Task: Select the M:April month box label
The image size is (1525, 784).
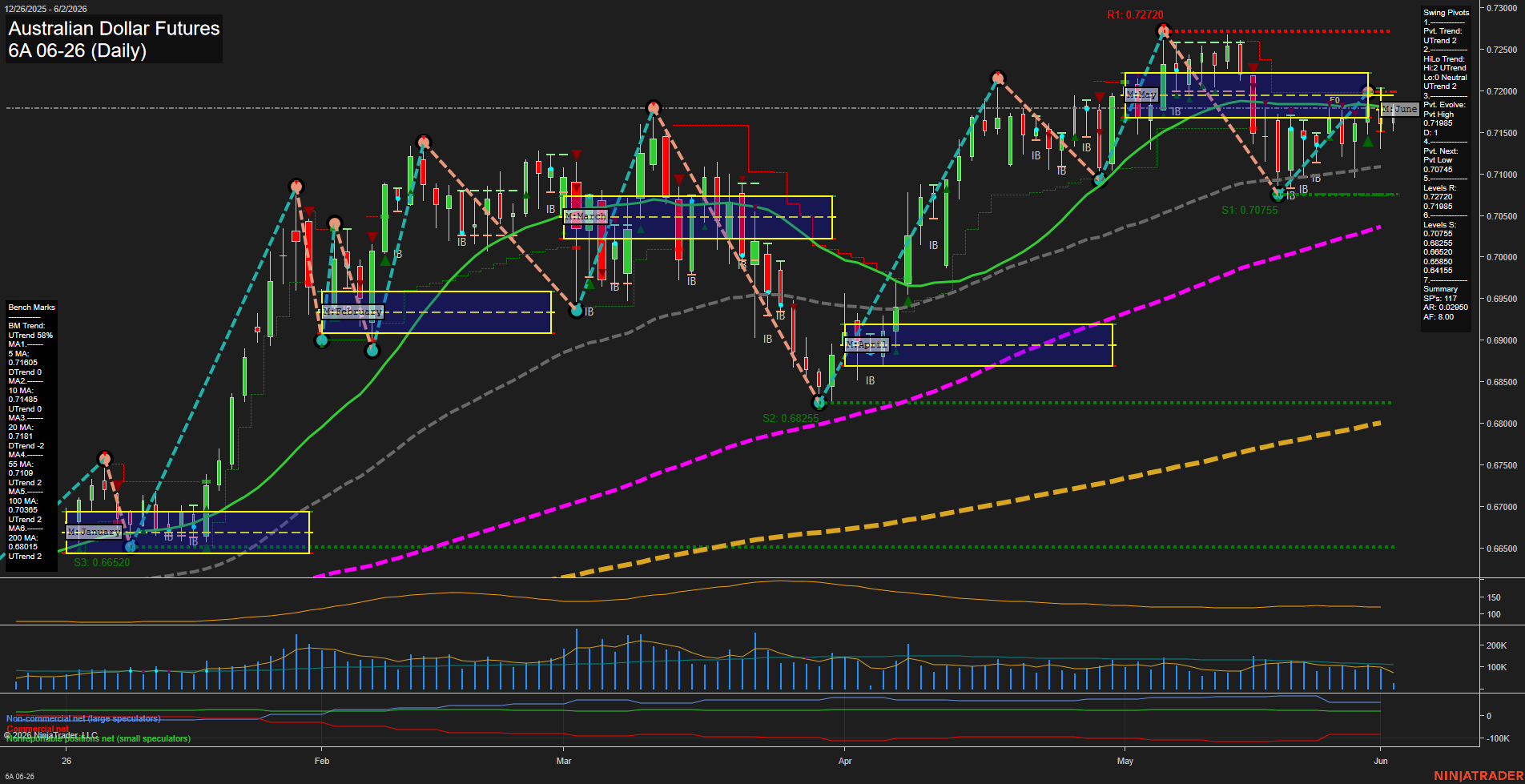Action: 867,344
